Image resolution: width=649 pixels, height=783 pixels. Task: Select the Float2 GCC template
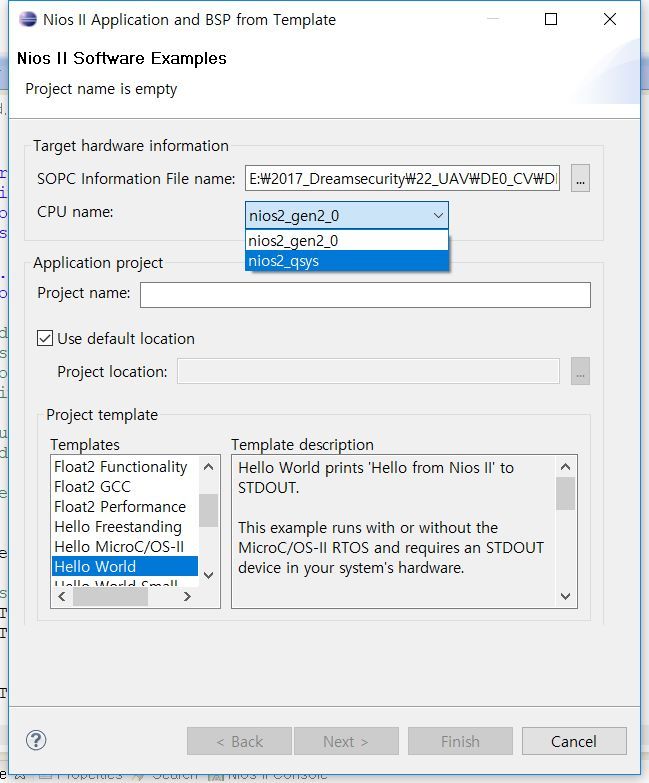click(92, 486)
